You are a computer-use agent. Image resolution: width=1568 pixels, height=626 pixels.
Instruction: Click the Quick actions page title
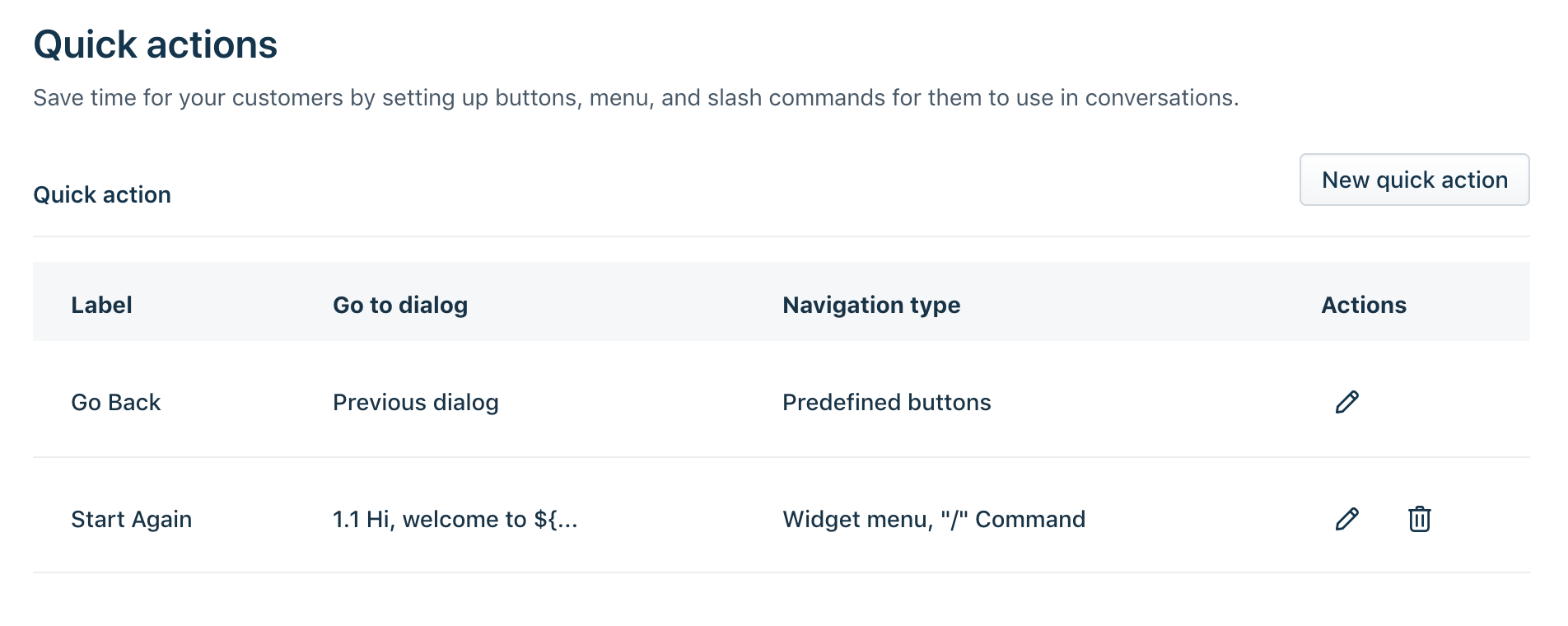tap(156, 44)
